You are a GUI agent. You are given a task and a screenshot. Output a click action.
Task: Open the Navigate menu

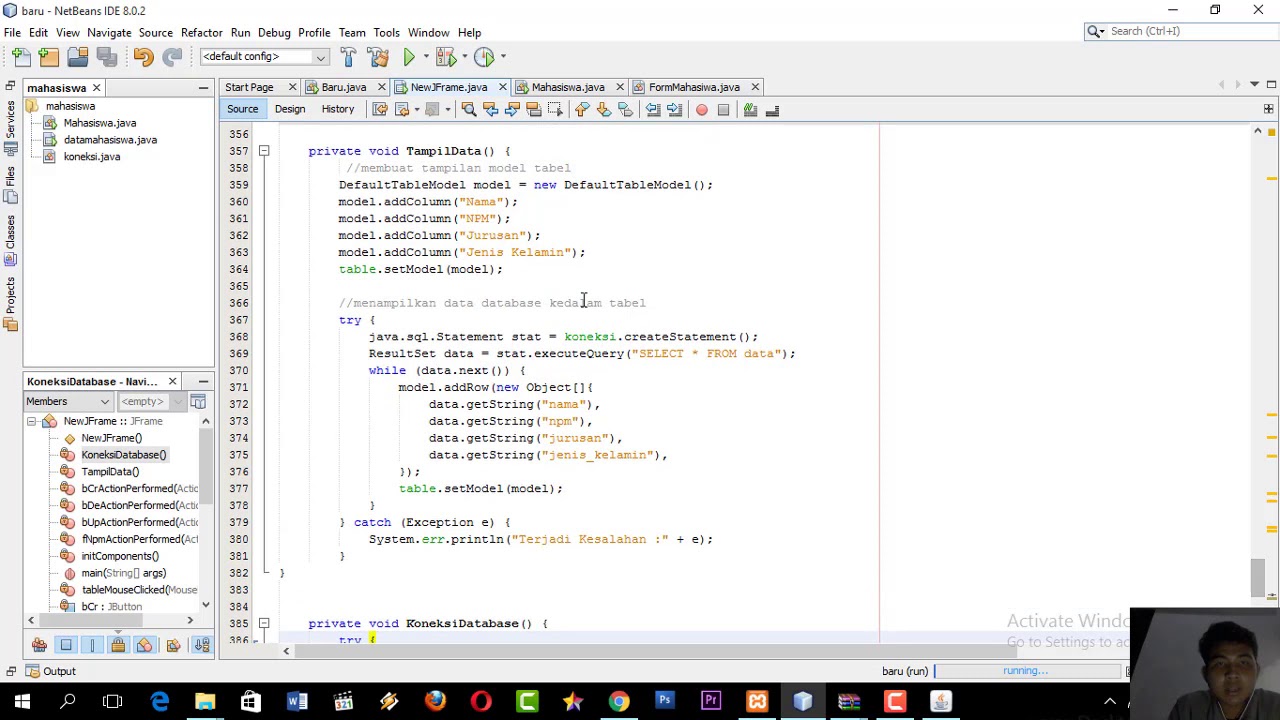pyautogui.click(x=109, y=32)
